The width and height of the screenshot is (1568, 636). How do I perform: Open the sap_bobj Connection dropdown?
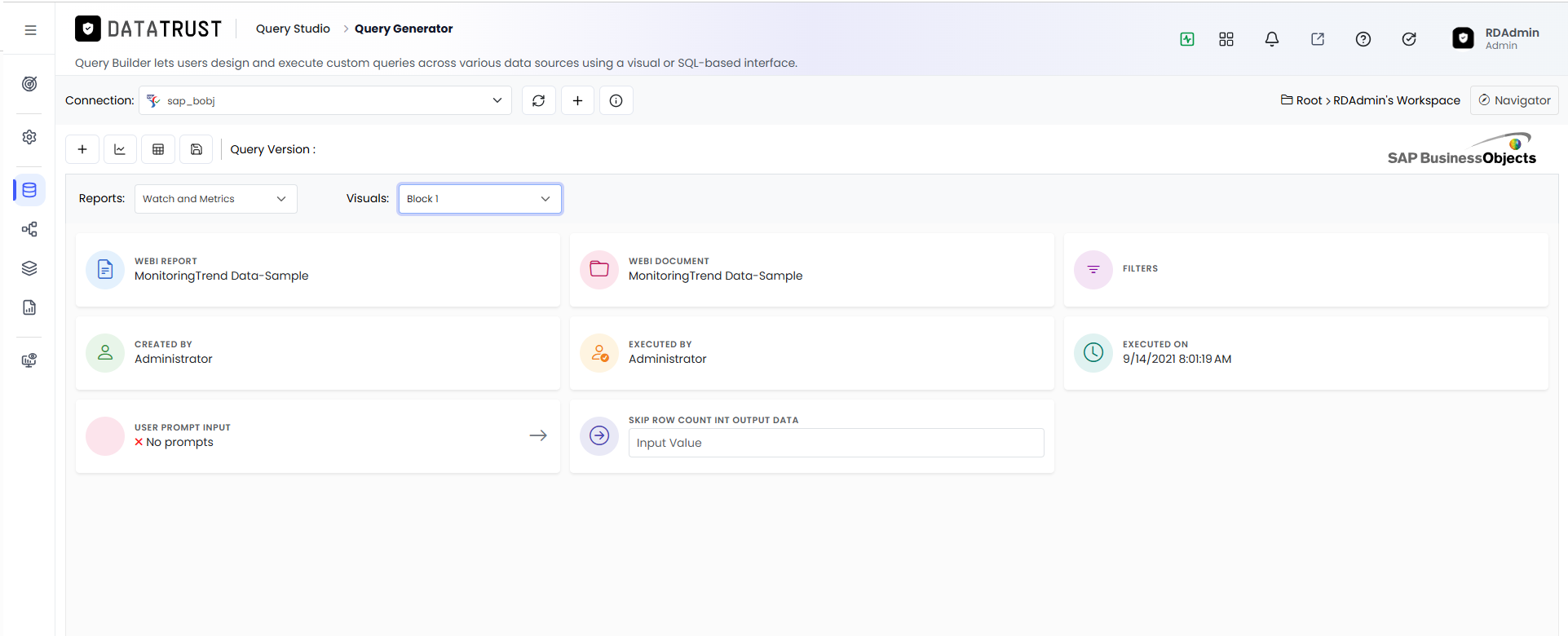coord(325,100)
